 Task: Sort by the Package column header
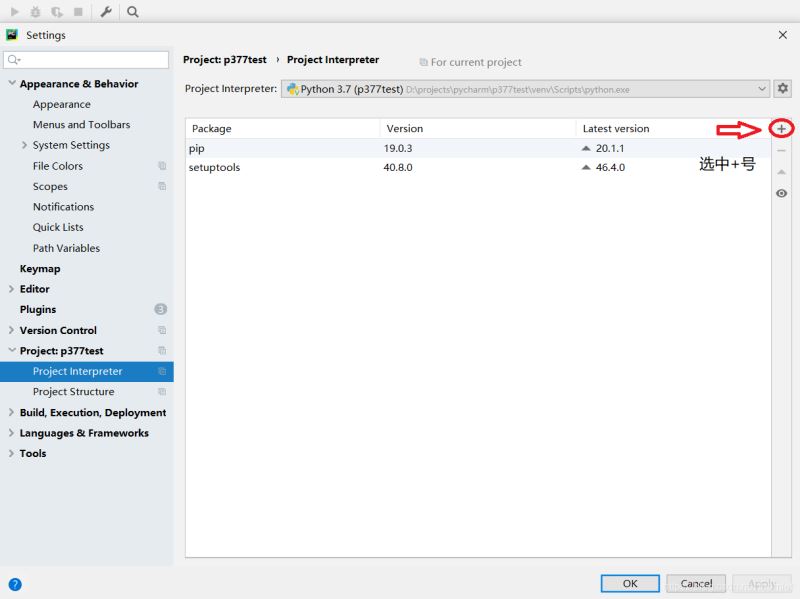(x=283, y=129)
